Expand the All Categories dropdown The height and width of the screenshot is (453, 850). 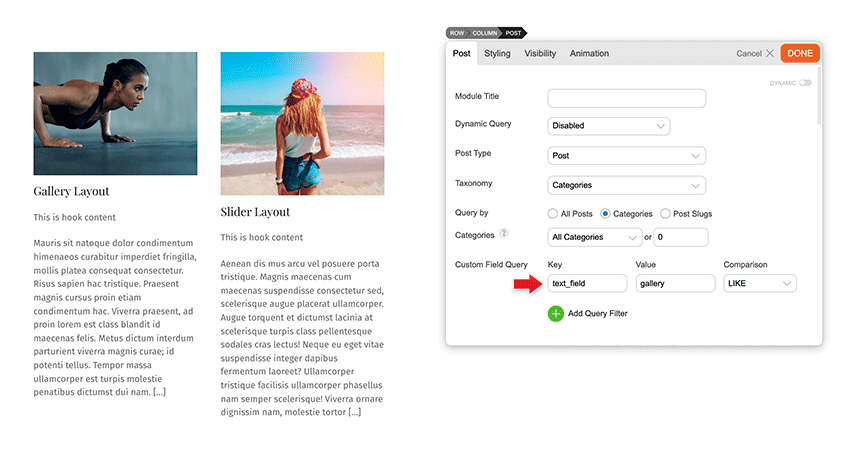(595, 237)
